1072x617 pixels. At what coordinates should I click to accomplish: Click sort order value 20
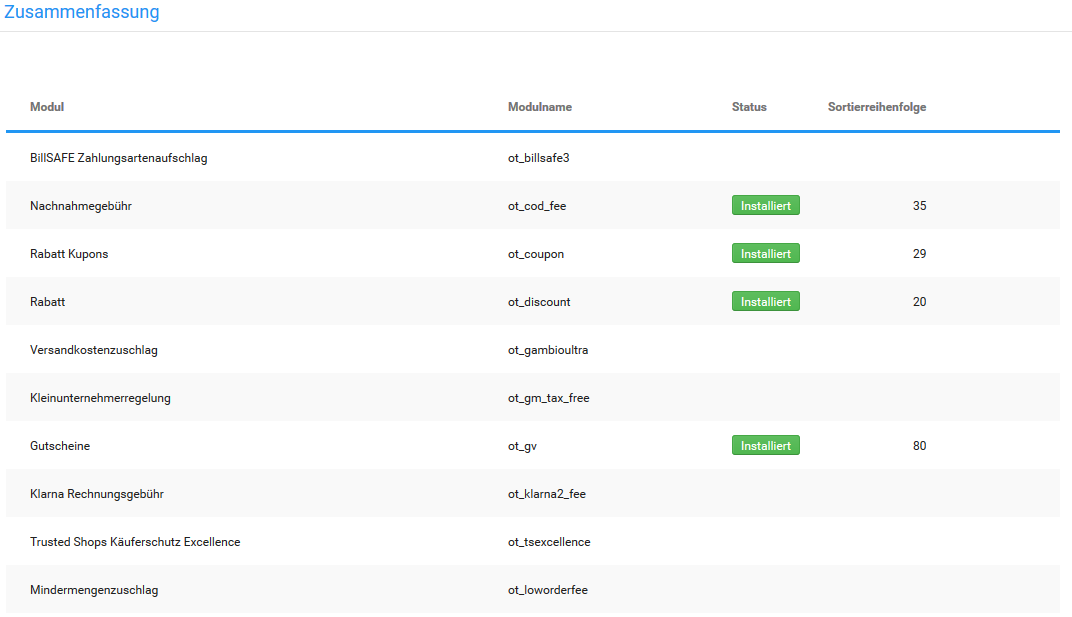pyautogui.click(x=919, y=302)
